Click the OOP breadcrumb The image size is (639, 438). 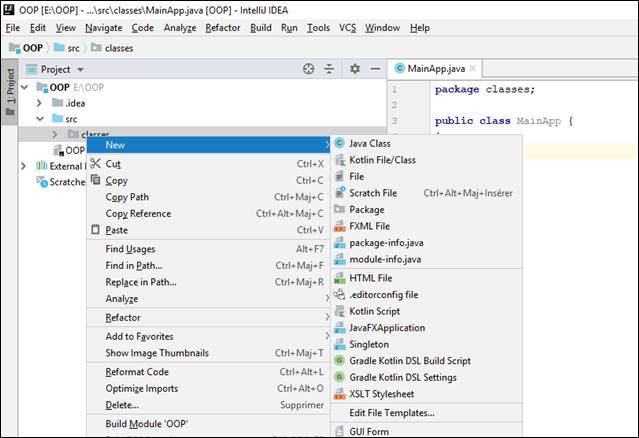(x=26, y=48)
